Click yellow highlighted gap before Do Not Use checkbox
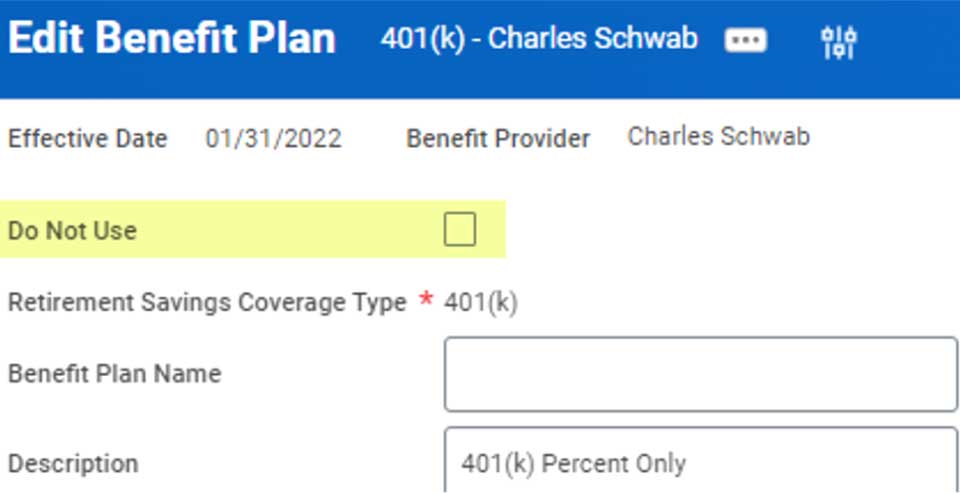Image resolution: width=960 pixels, height=493 pixels. (x=288, y=230)
